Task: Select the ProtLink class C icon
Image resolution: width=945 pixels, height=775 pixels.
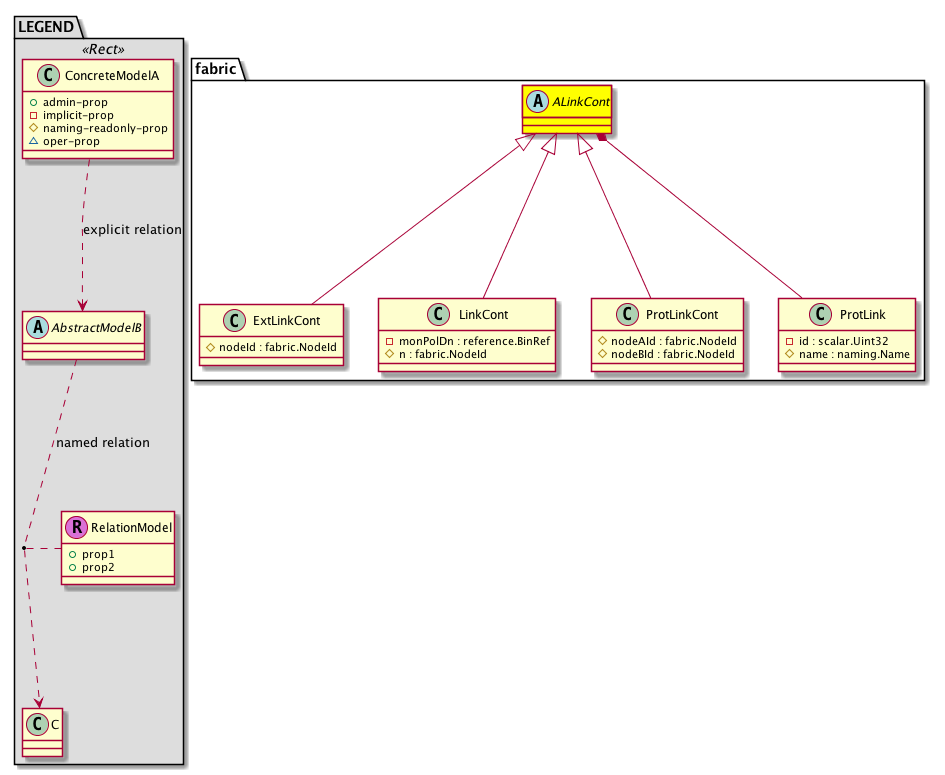Action: pyautogui.click(x=816, y=314)
